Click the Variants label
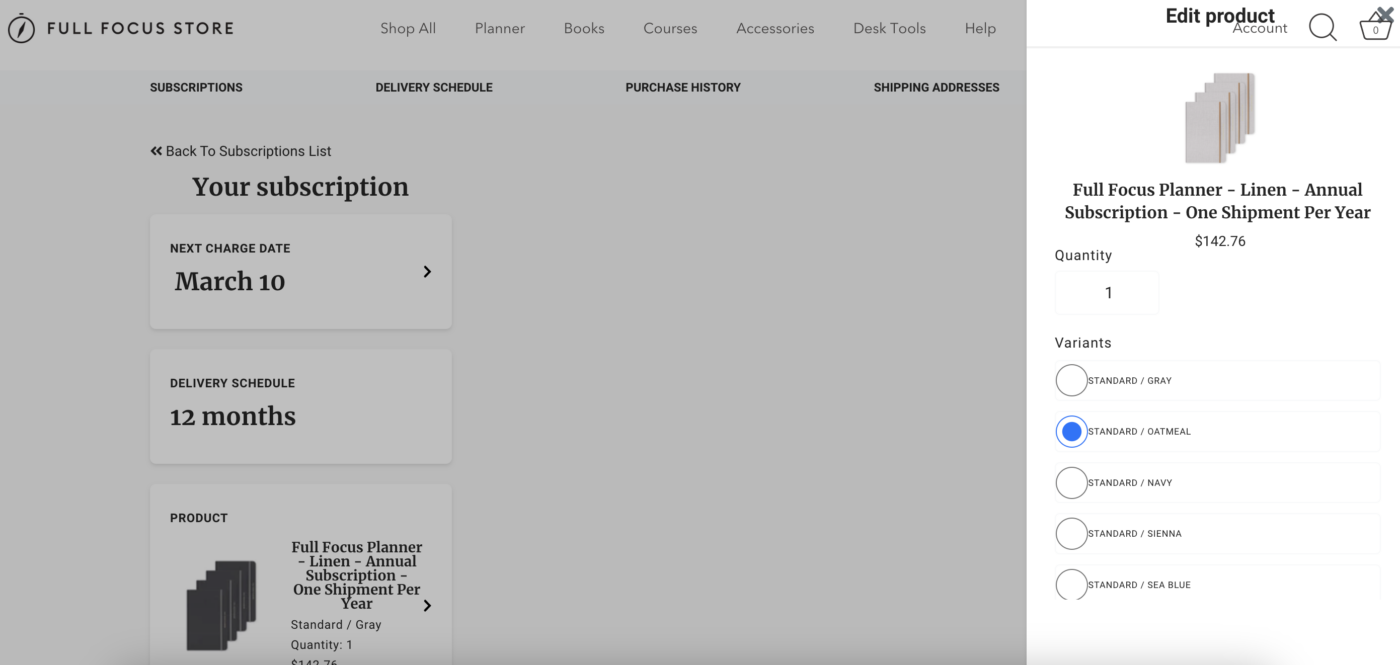1400x665 pixels. click(1083, 343)
